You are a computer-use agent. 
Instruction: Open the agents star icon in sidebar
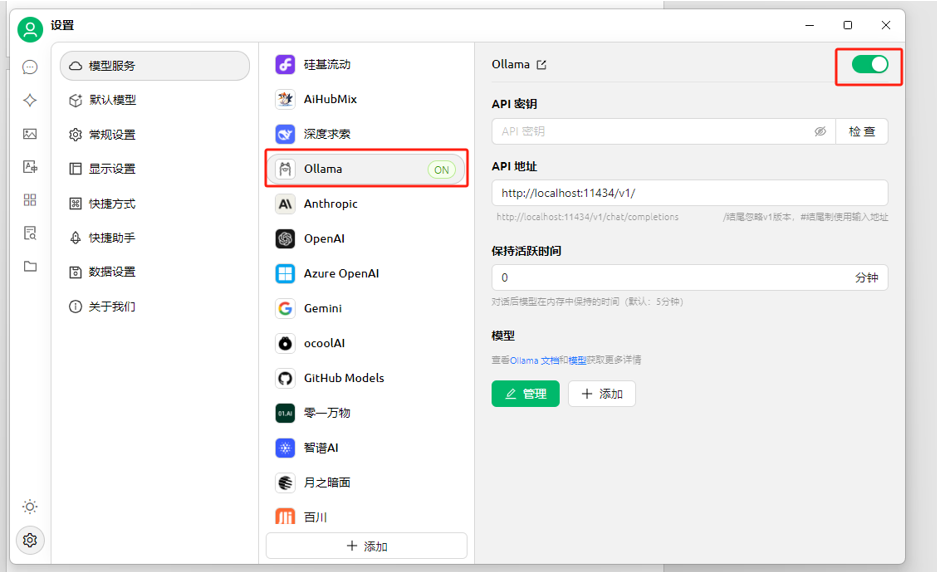click(x=30, y=100)
